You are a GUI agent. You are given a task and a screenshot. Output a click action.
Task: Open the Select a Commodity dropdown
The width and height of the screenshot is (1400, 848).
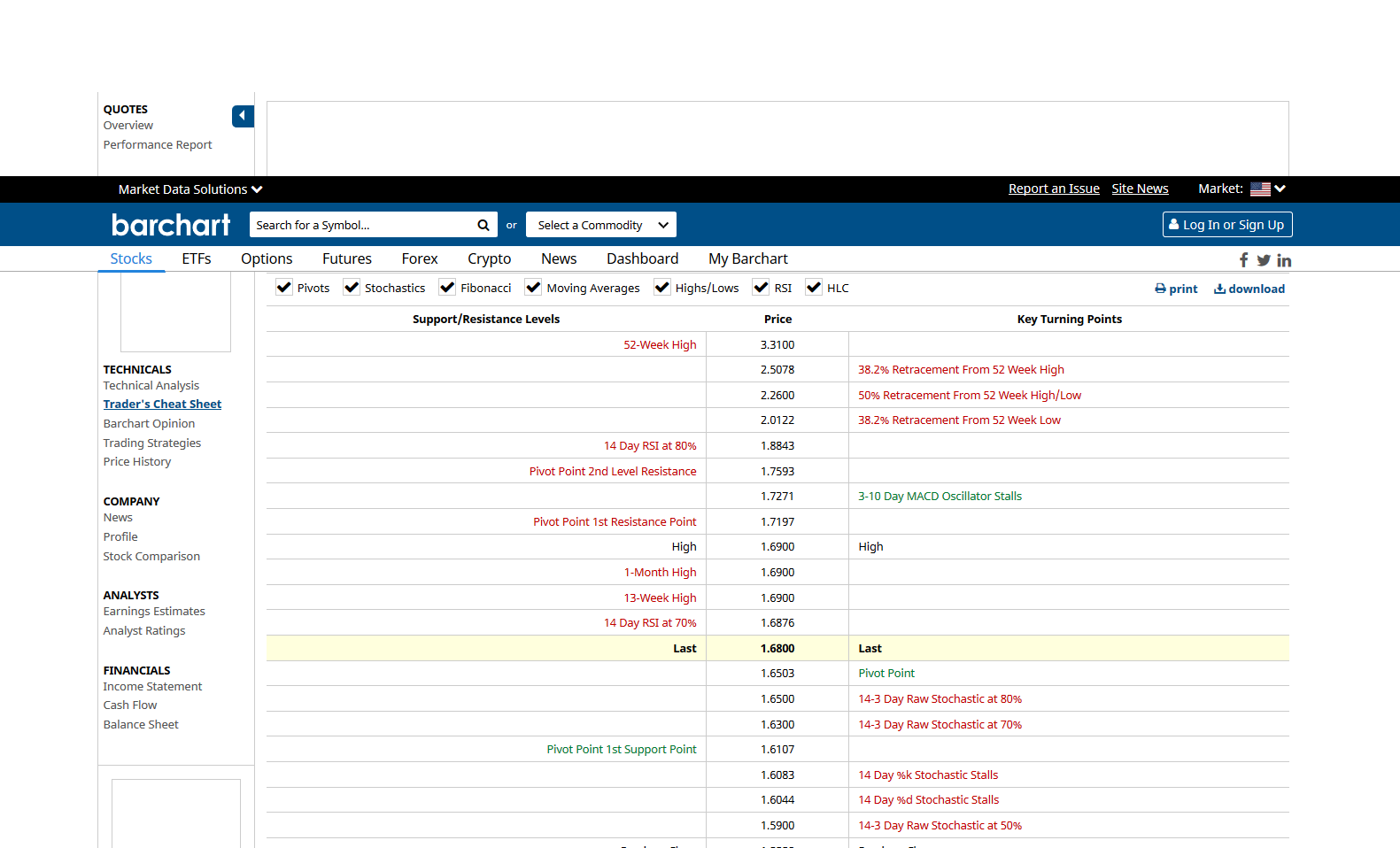(x=601, y=225)
